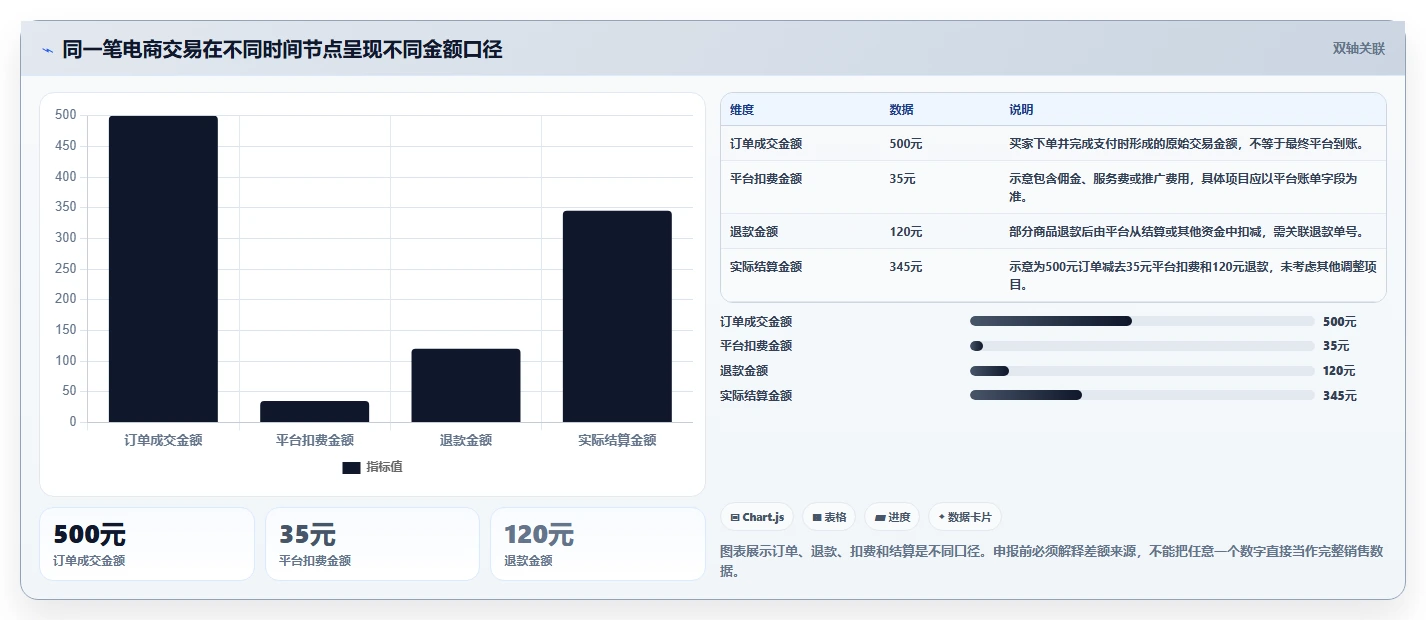Click the 实际结算金额 x-axis label under the chart
The width and height of the screenshot is (1426, 620).
pyautogui.click(x=617, y=440)
